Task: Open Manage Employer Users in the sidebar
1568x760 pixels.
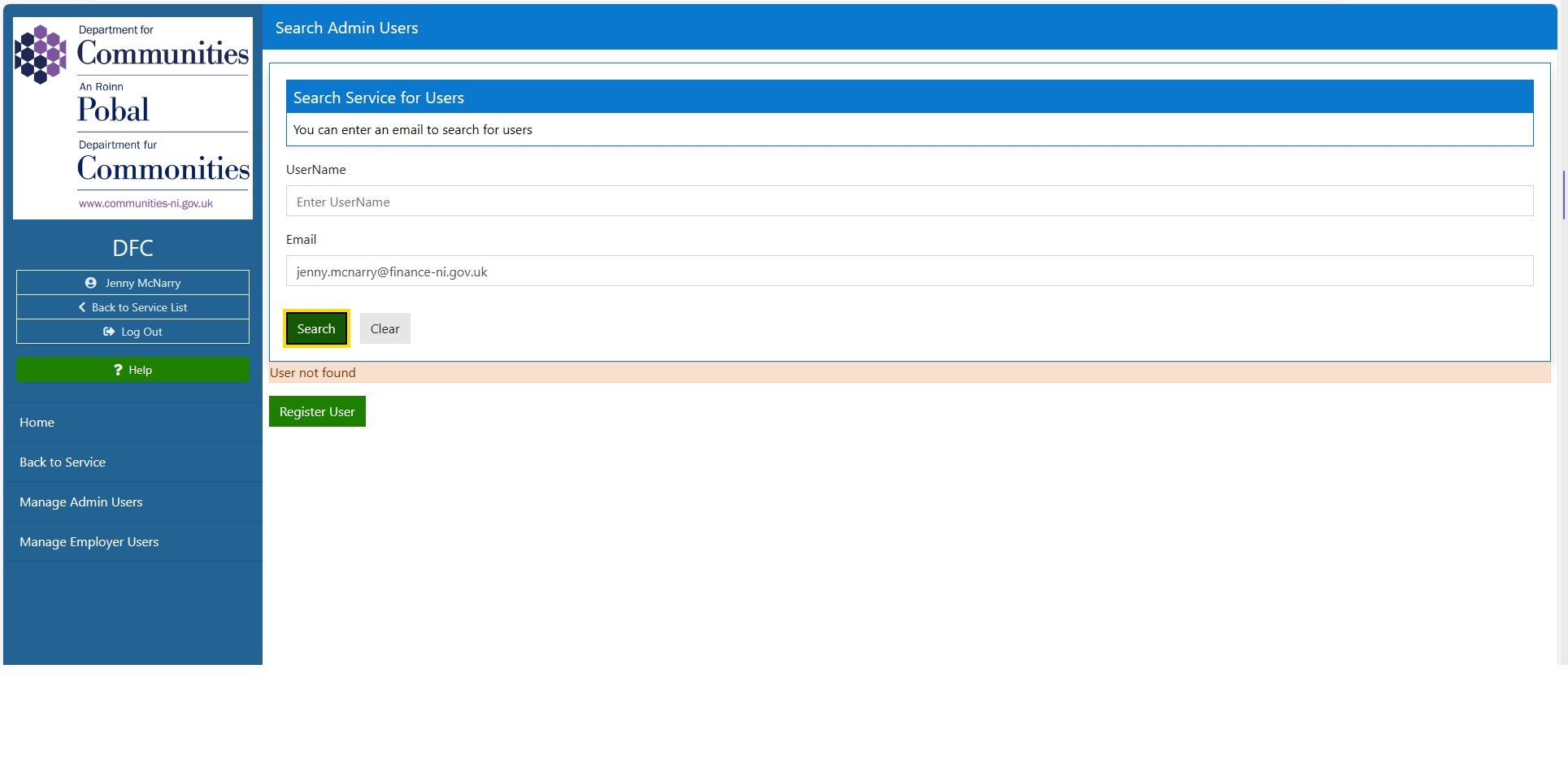Action: click(x=89, y=542)
